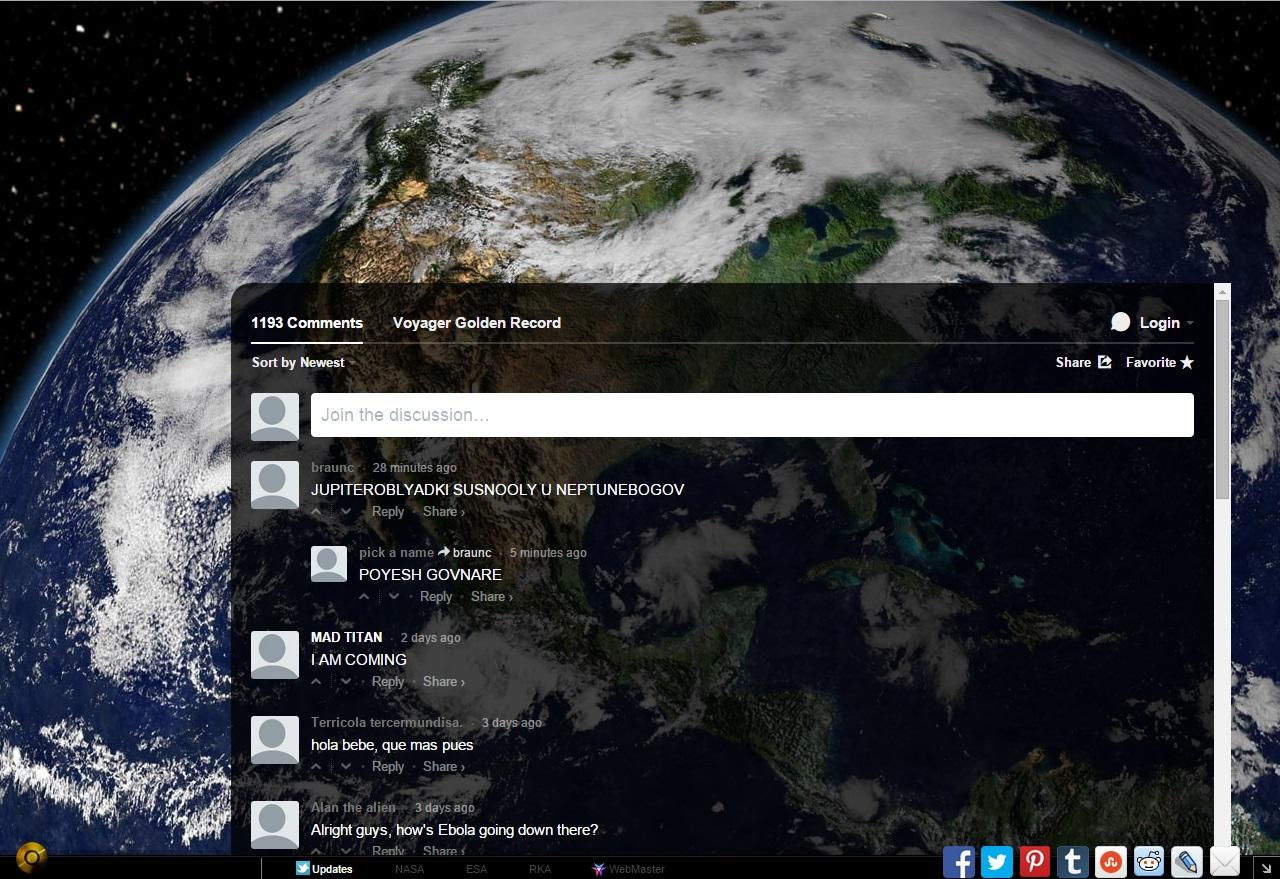The image size is (1280, 879).
Task: Share page on StumbleUpon
Action: [1111, 861]
